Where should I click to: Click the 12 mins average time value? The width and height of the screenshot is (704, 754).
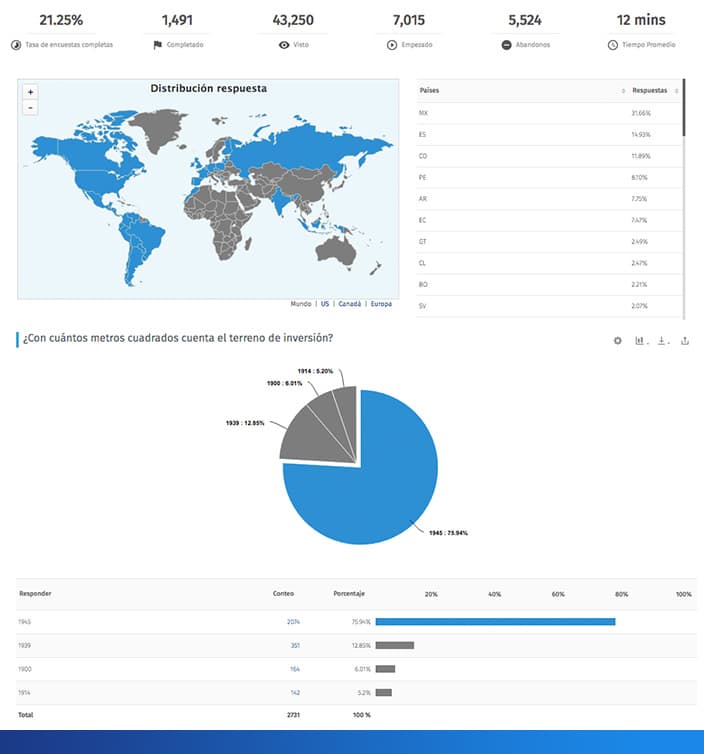tap(641, 20)
